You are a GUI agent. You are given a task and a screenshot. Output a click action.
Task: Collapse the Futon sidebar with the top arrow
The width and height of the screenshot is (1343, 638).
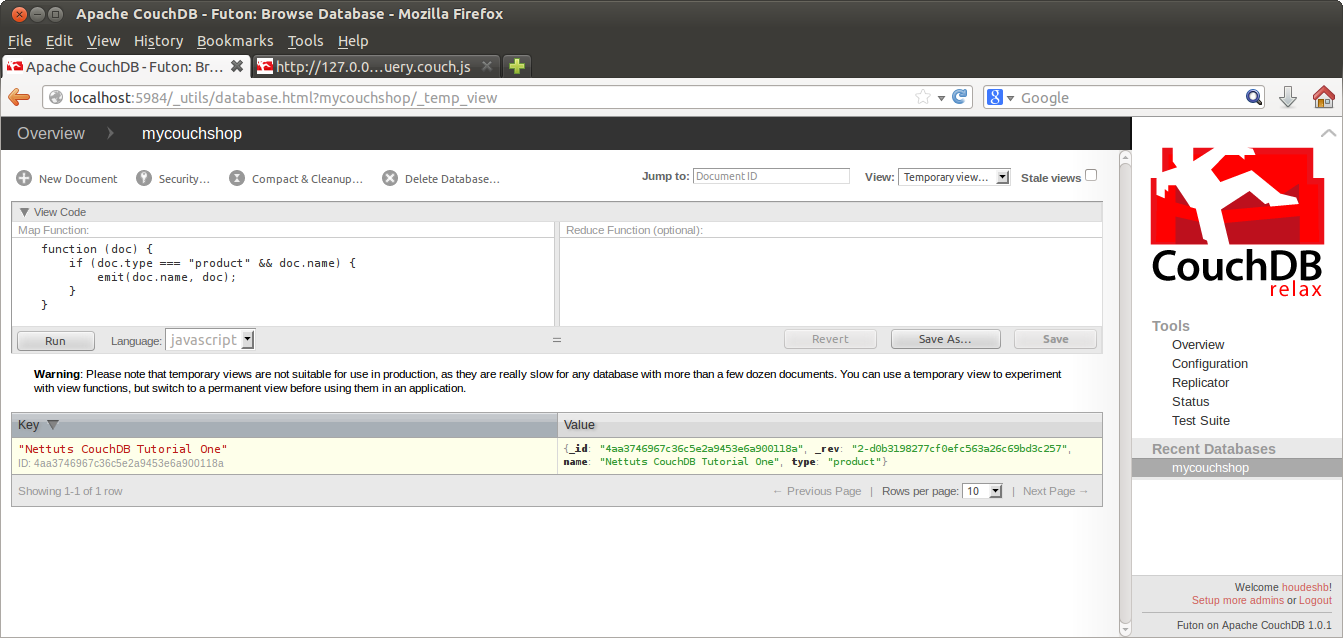(1328, 133)
